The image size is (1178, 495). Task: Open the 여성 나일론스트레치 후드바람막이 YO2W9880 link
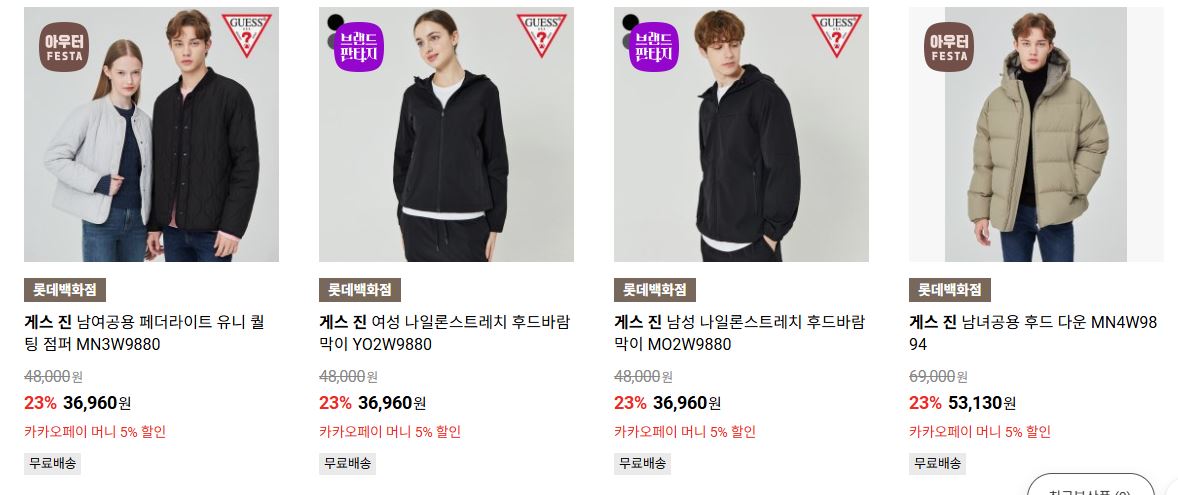click(x=445, y=333)
